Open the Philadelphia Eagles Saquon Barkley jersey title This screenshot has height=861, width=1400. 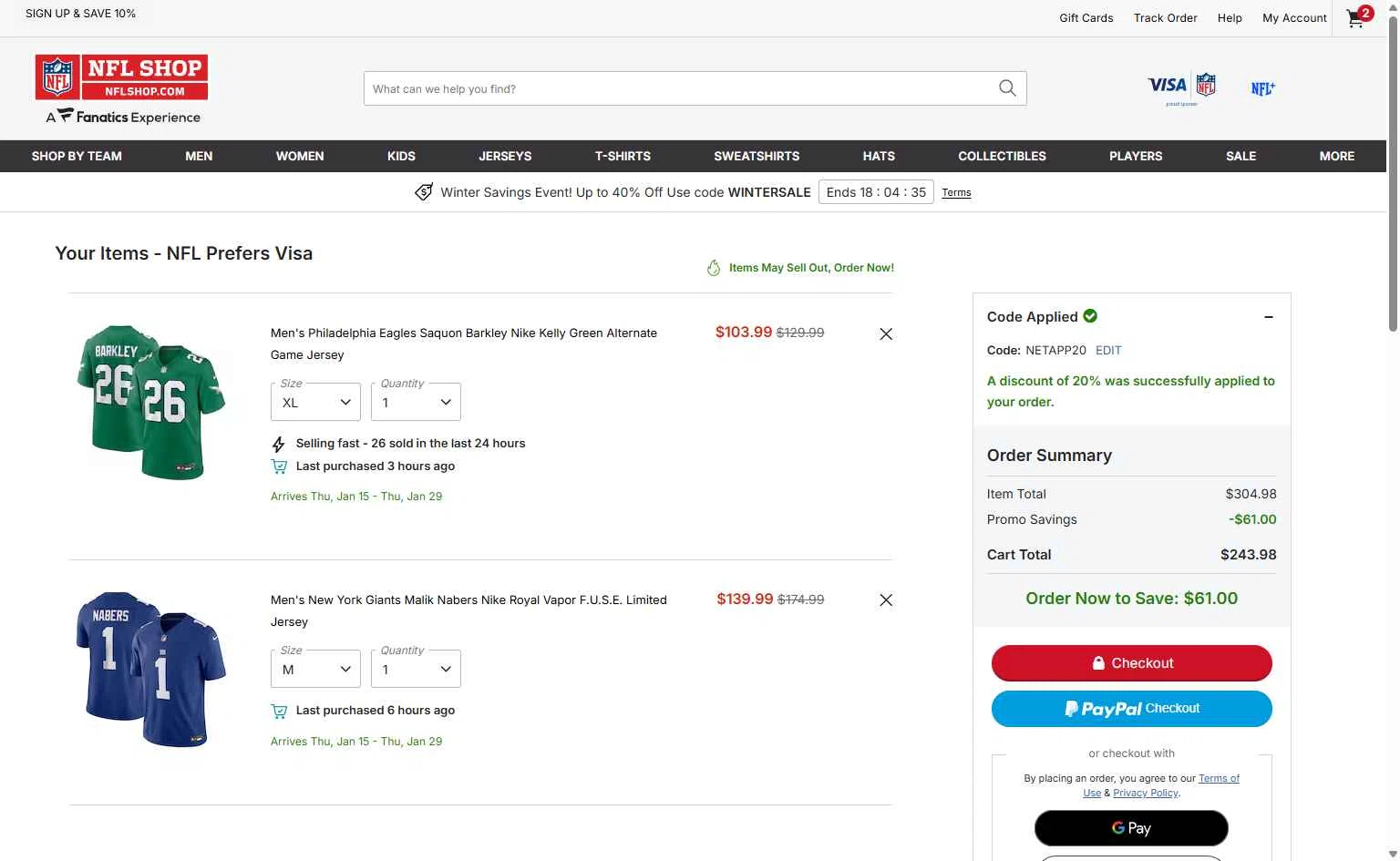coord(464,344)
